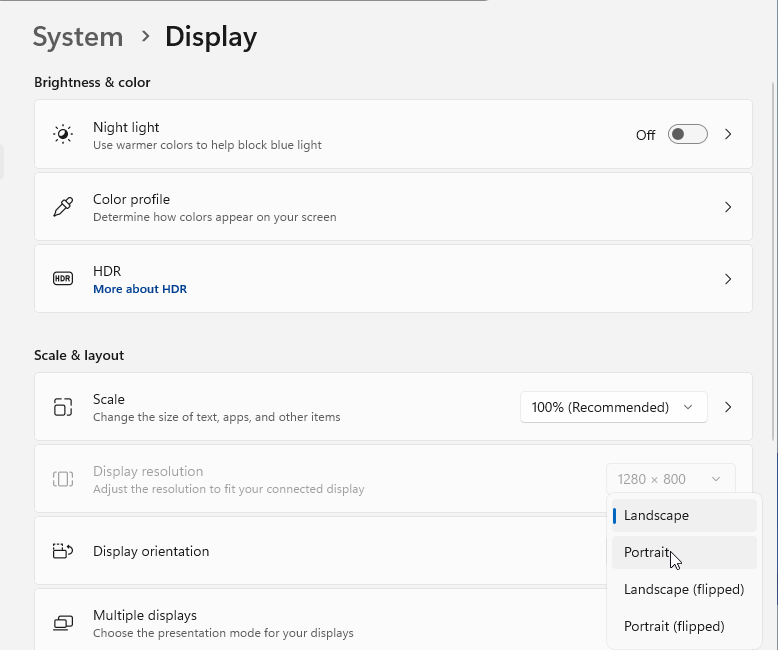Click the breadcrumb separator chevron after System
This screenshot has width=778, height=650.
pos(145,36)
